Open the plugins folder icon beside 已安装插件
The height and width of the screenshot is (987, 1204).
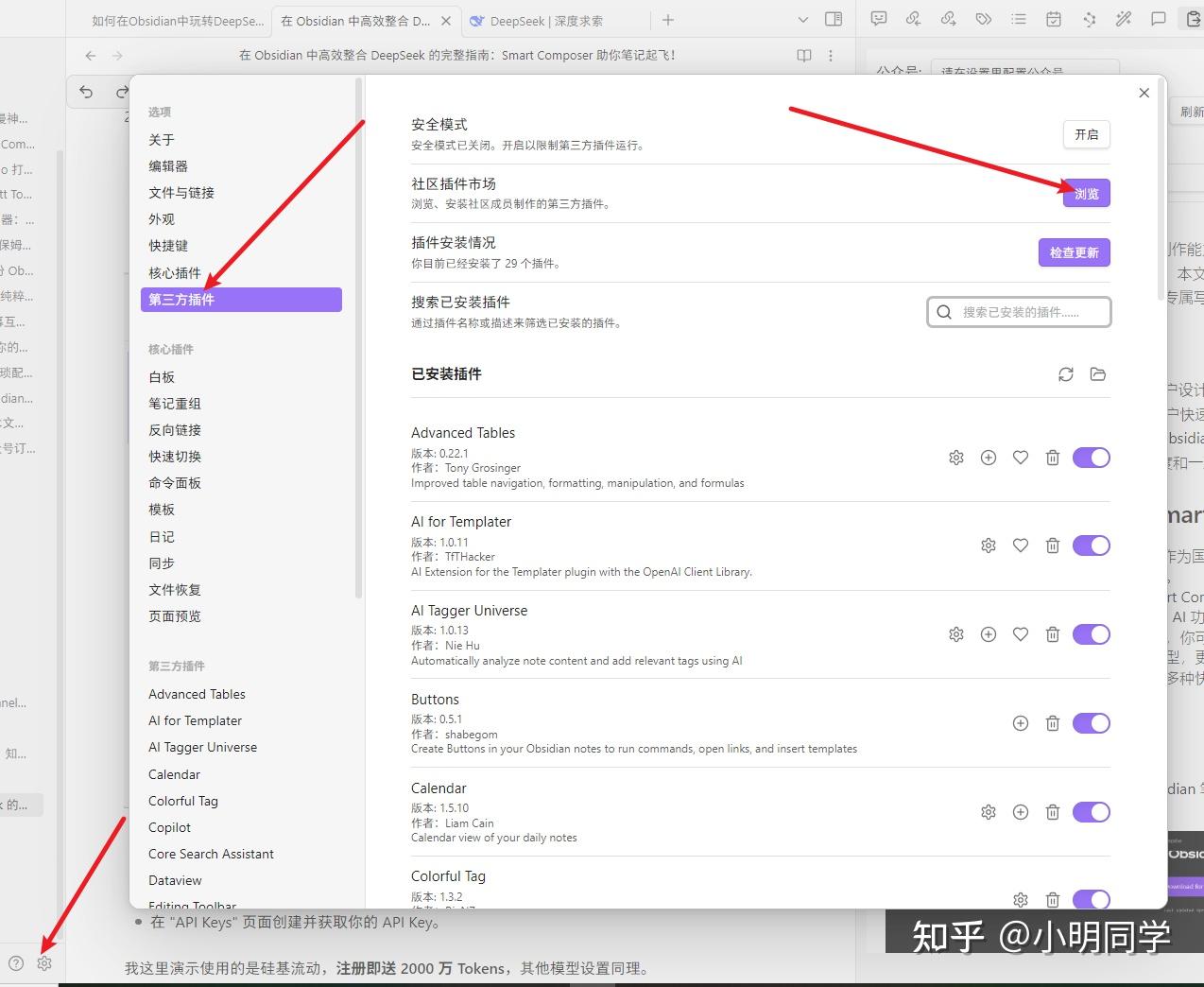(x=1097, y=373)
